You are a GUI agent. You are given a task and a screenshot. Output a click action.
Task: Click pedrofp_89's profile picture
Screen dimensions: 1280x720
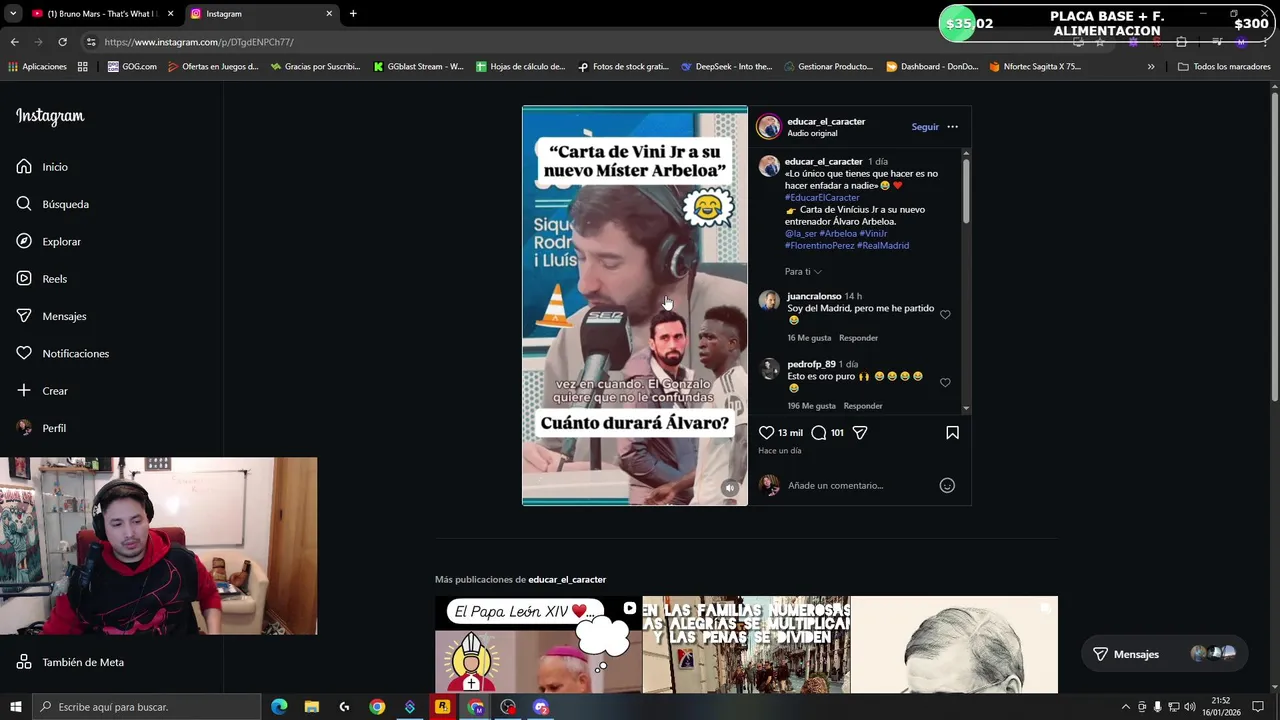[769, 368]
